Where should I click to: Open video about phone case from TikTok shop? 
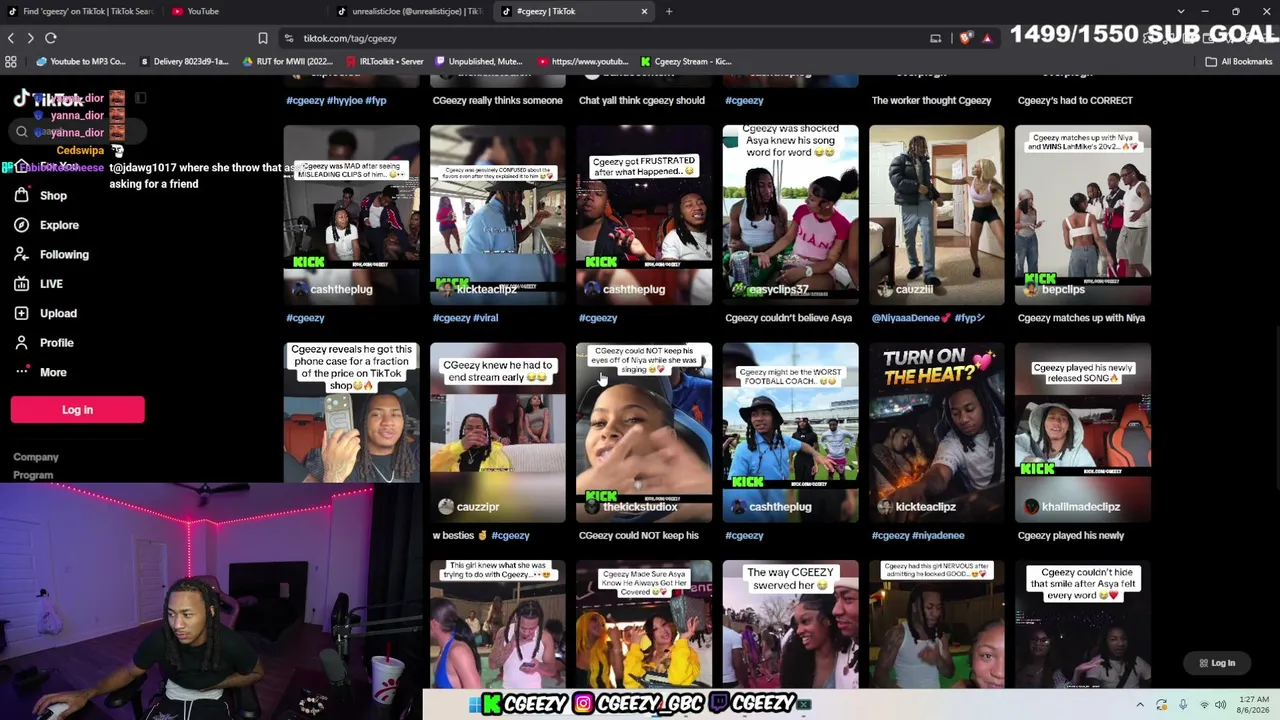[x=351, y=413]
